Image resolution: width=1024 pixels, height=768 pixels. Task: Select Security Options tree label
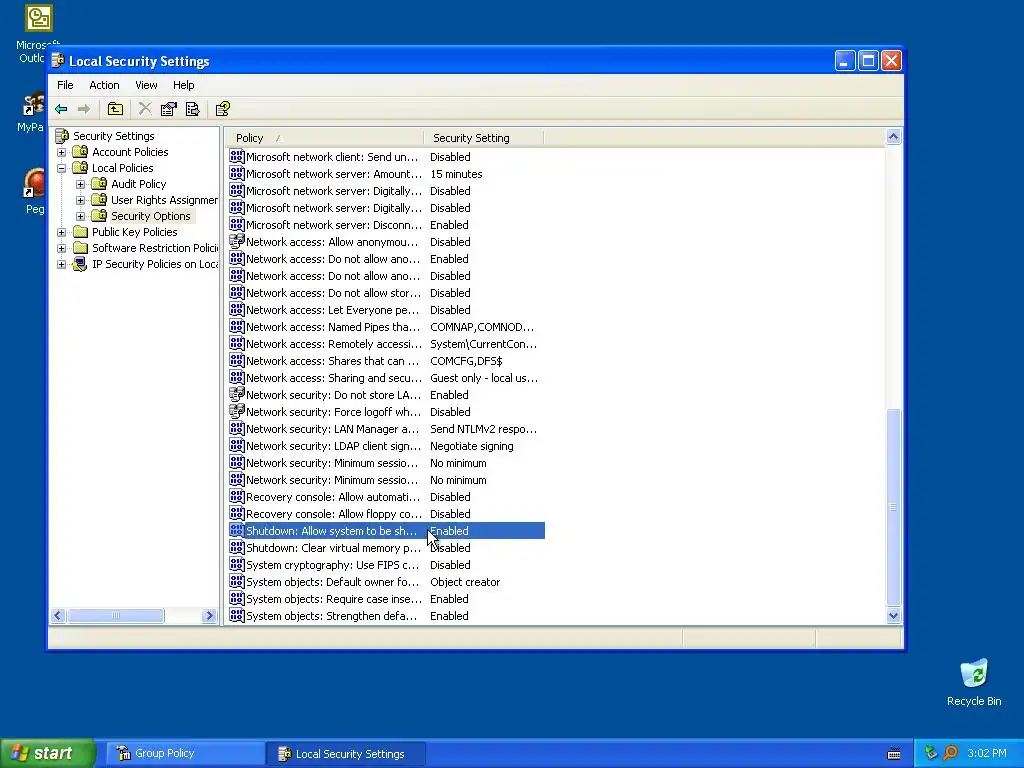coord(151,216)
